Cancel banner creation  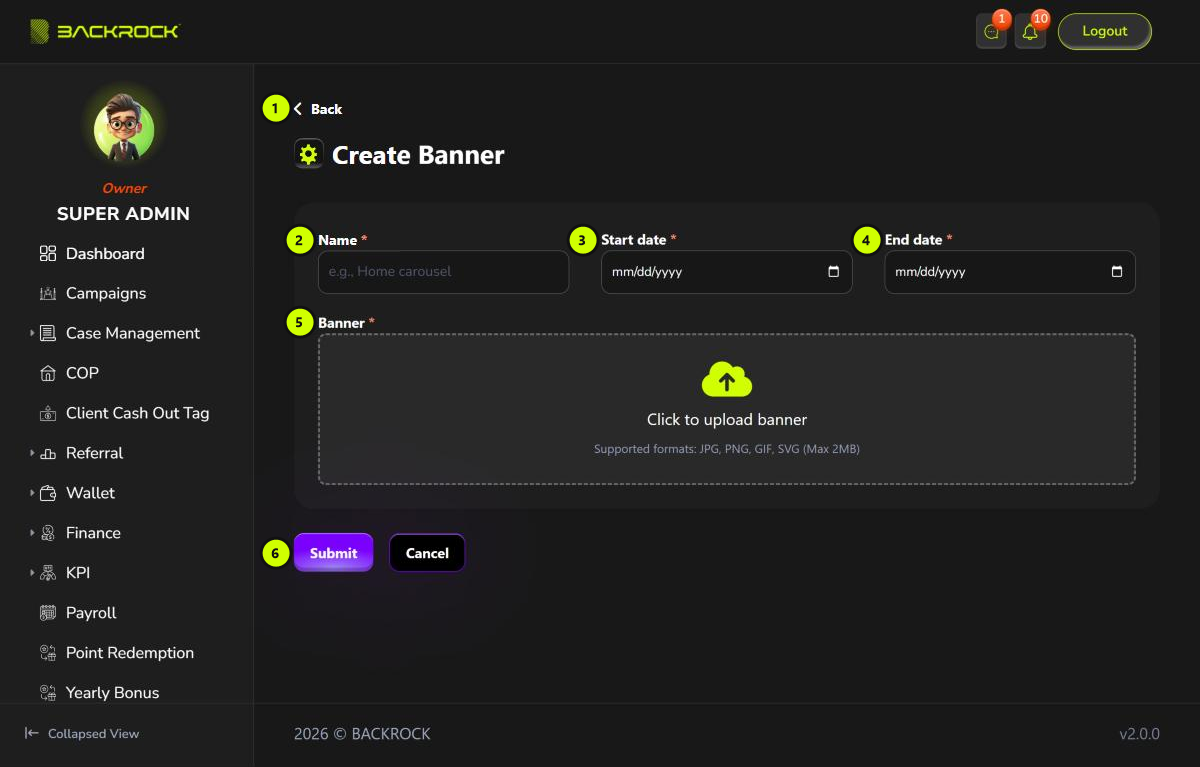click(x=427, y=553)
